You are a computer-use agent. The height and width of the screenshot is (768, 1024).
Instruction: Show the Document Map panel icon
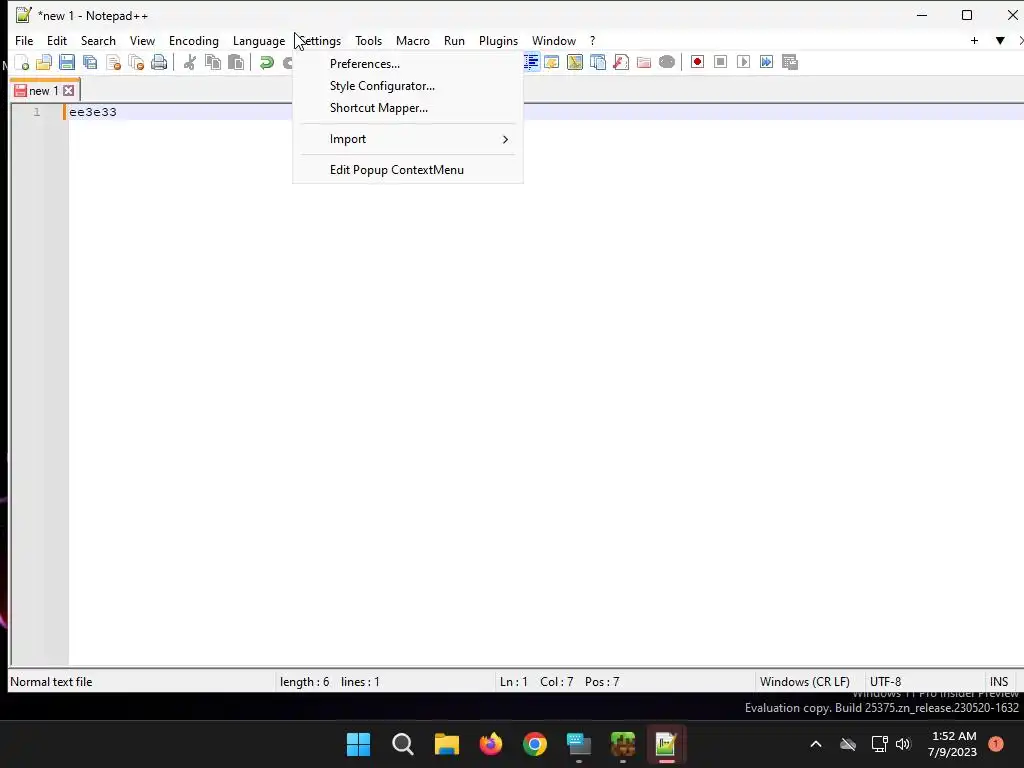[575, 62]
